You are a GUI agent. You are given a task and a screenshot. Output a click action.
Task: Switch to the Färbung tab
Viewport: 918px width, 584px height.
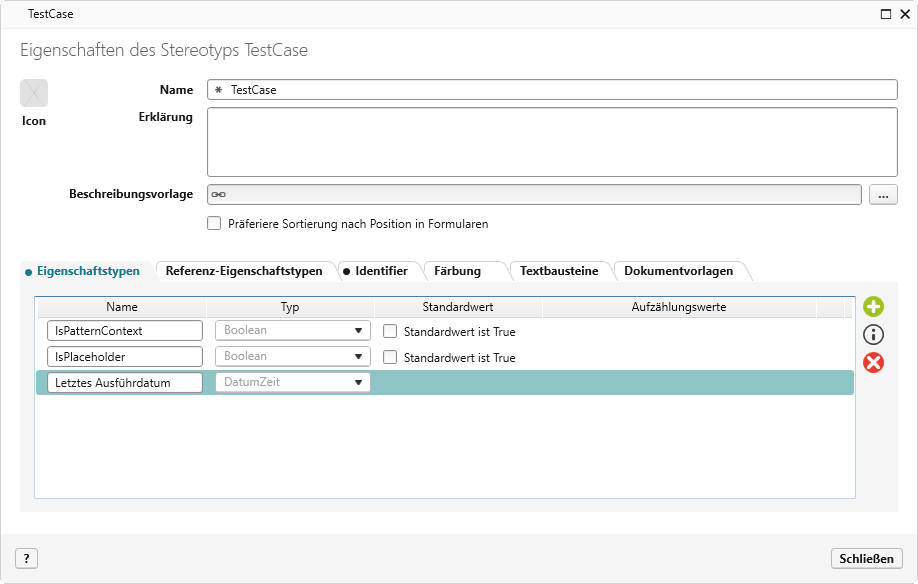point(457,271)
